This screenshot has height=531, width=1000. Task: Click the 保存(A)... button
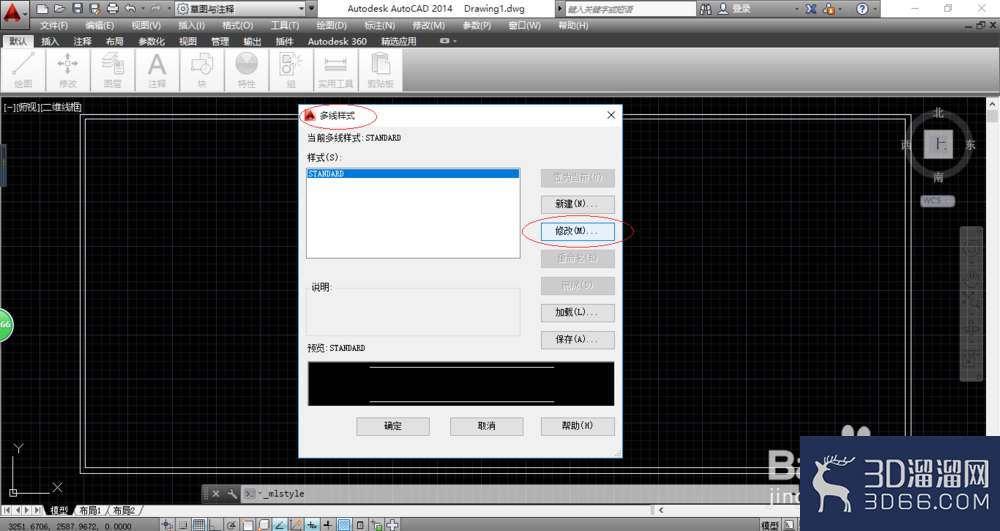point(577,339)
